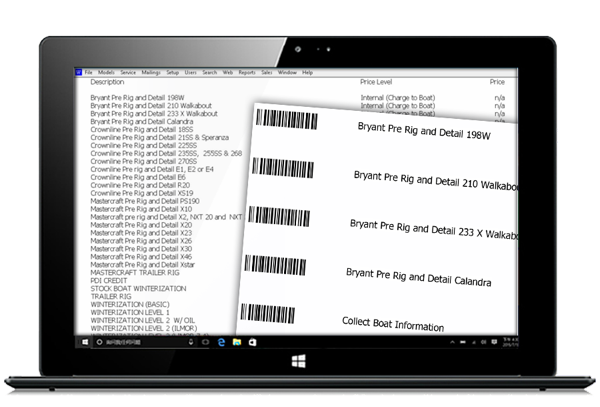
Task: Click the network icon in system tray
Action: (x=474, y=342)
